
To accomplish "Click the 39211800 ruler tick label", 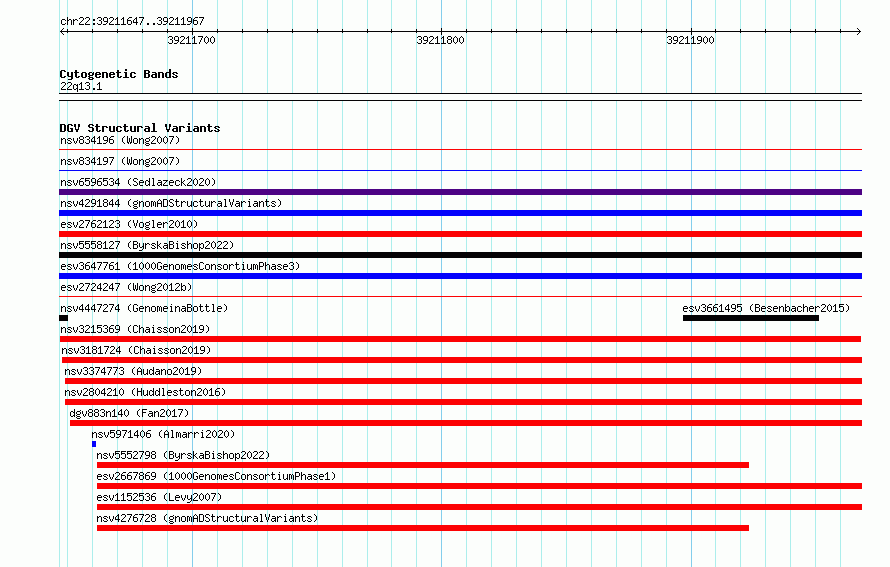I will coord(440,40).
